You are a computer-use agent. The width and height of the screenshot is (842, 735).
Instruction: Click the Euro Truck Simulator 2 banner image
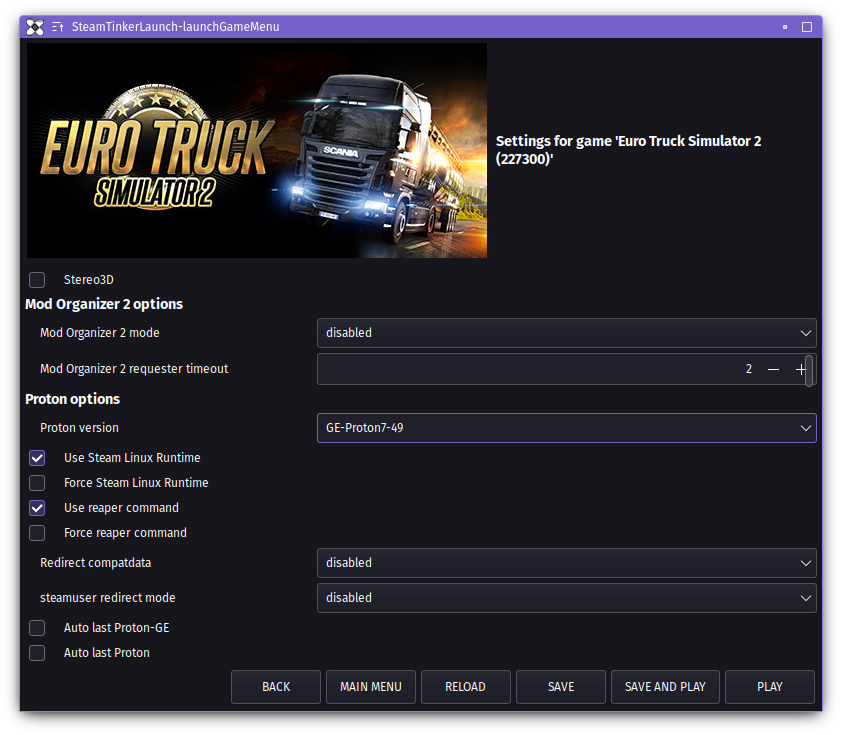(x=257, y=150)
